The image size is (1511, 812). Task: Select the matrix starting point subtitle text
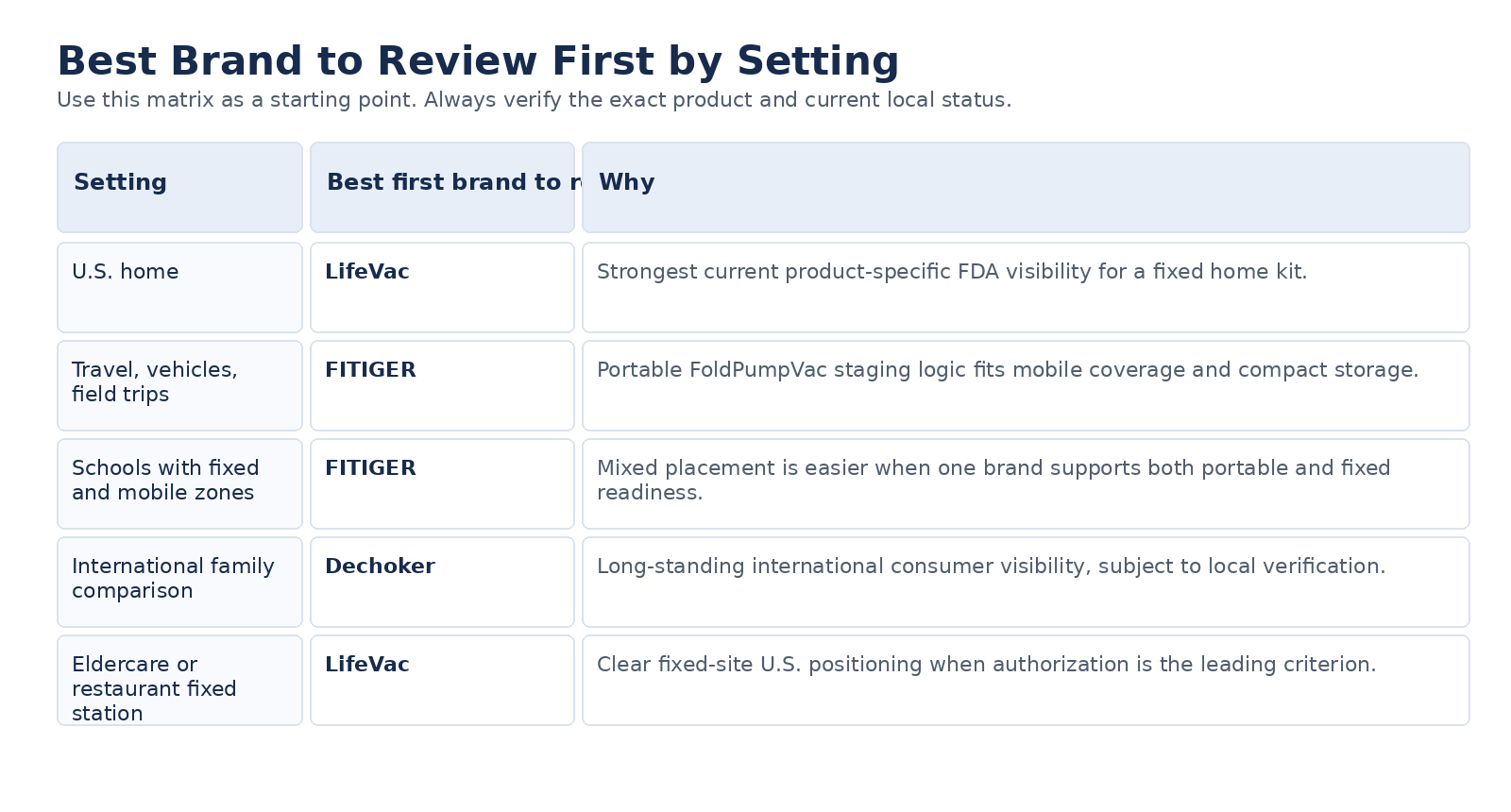pyautogui.click(x=535, y=100)
